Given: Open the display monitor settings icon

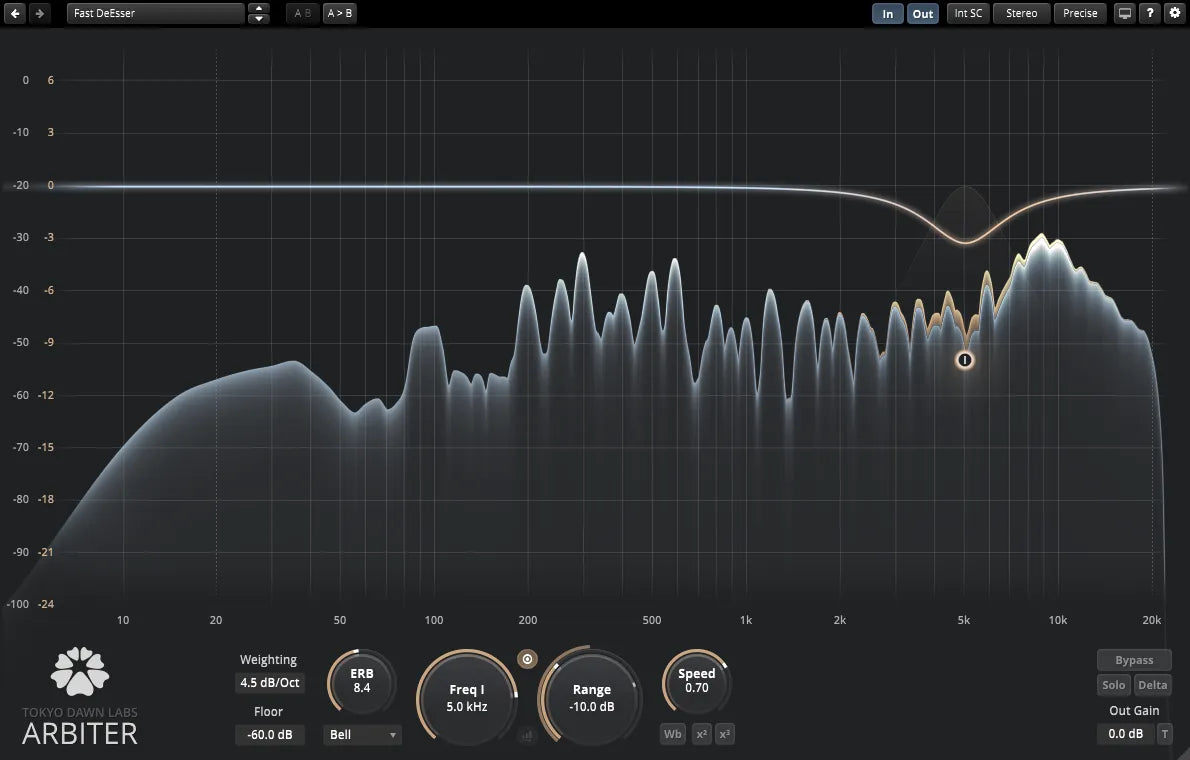Looking at the screenshot, I should pyautogui.click(x=1125, y=13).
